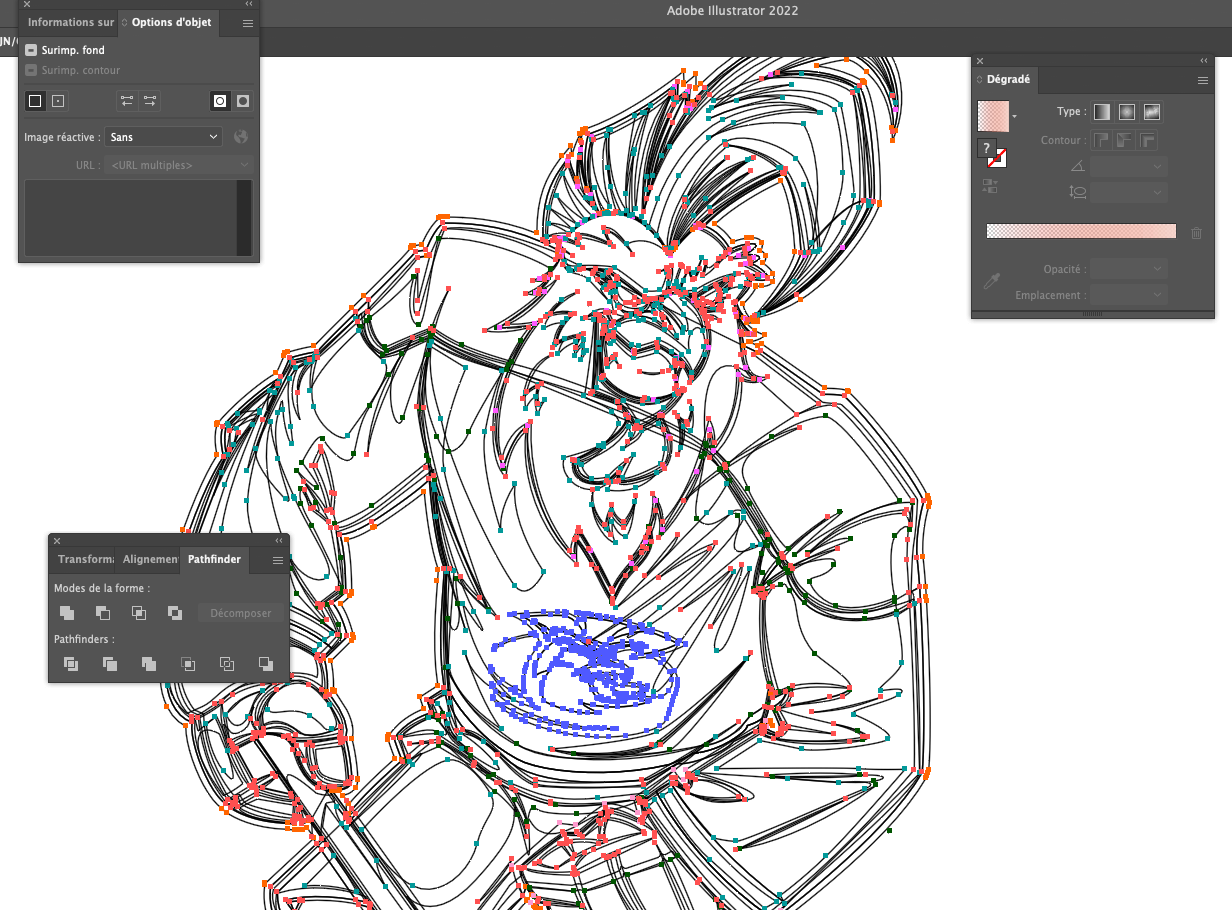The height and width of the screenshot is (910, 1232).
Task: Open the URL multiples dropdown
Action: tap(177, 165)
